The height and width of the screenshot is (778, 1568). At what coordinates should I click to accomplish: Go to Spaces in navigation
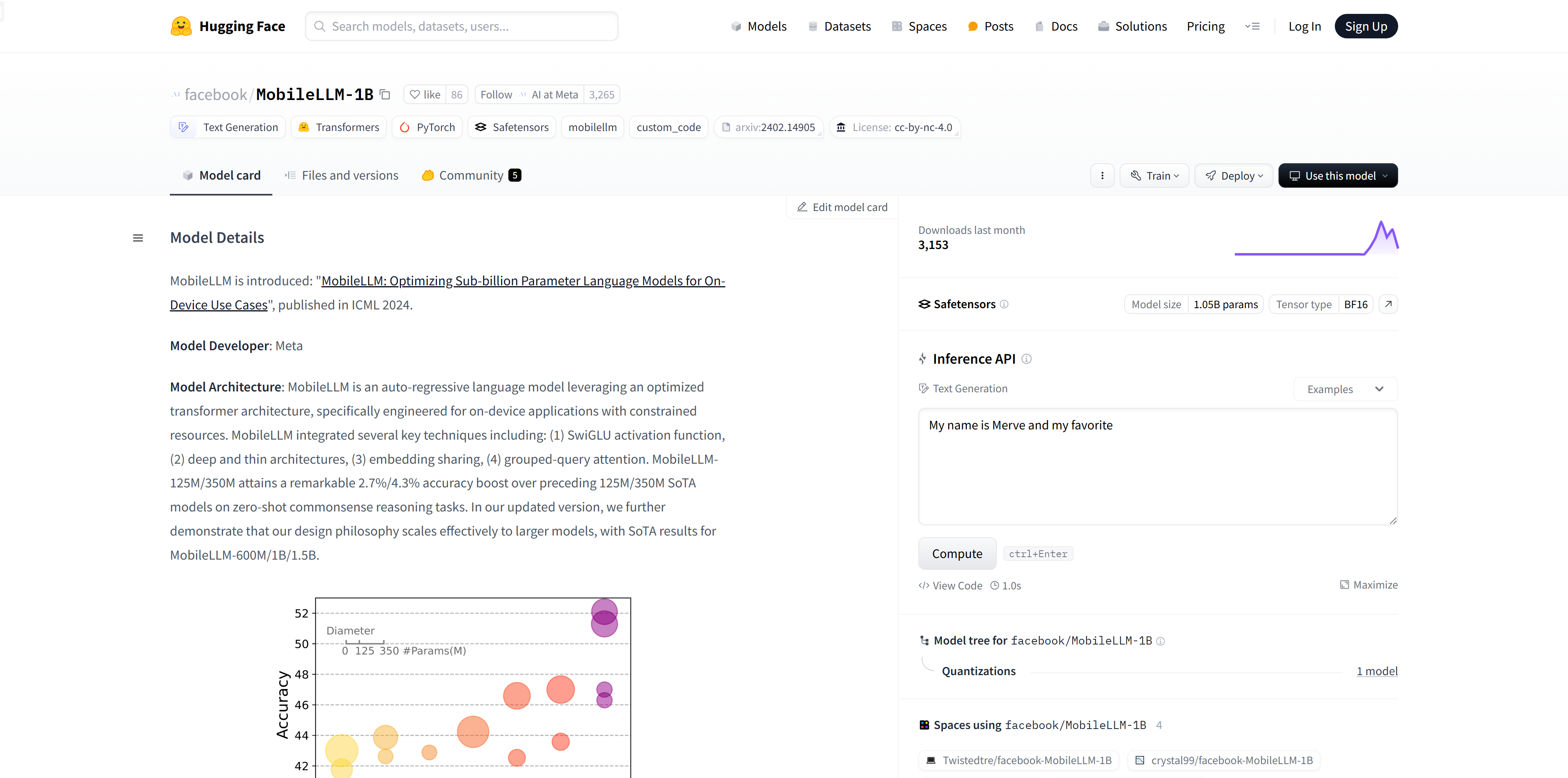point(919,26)
